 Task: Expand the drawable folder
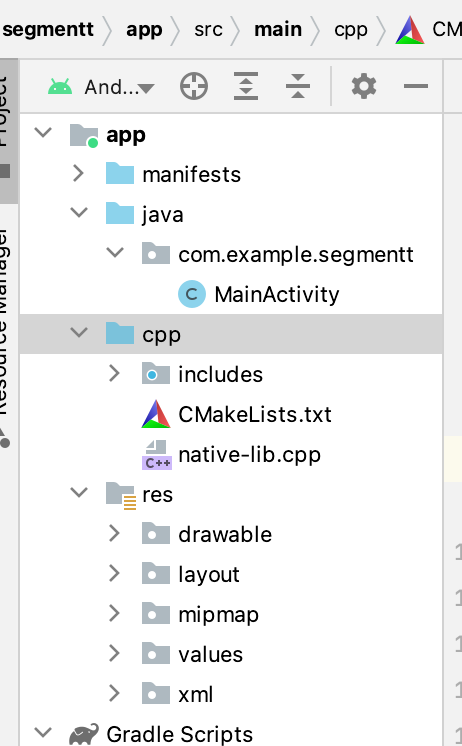coord(114,533)
